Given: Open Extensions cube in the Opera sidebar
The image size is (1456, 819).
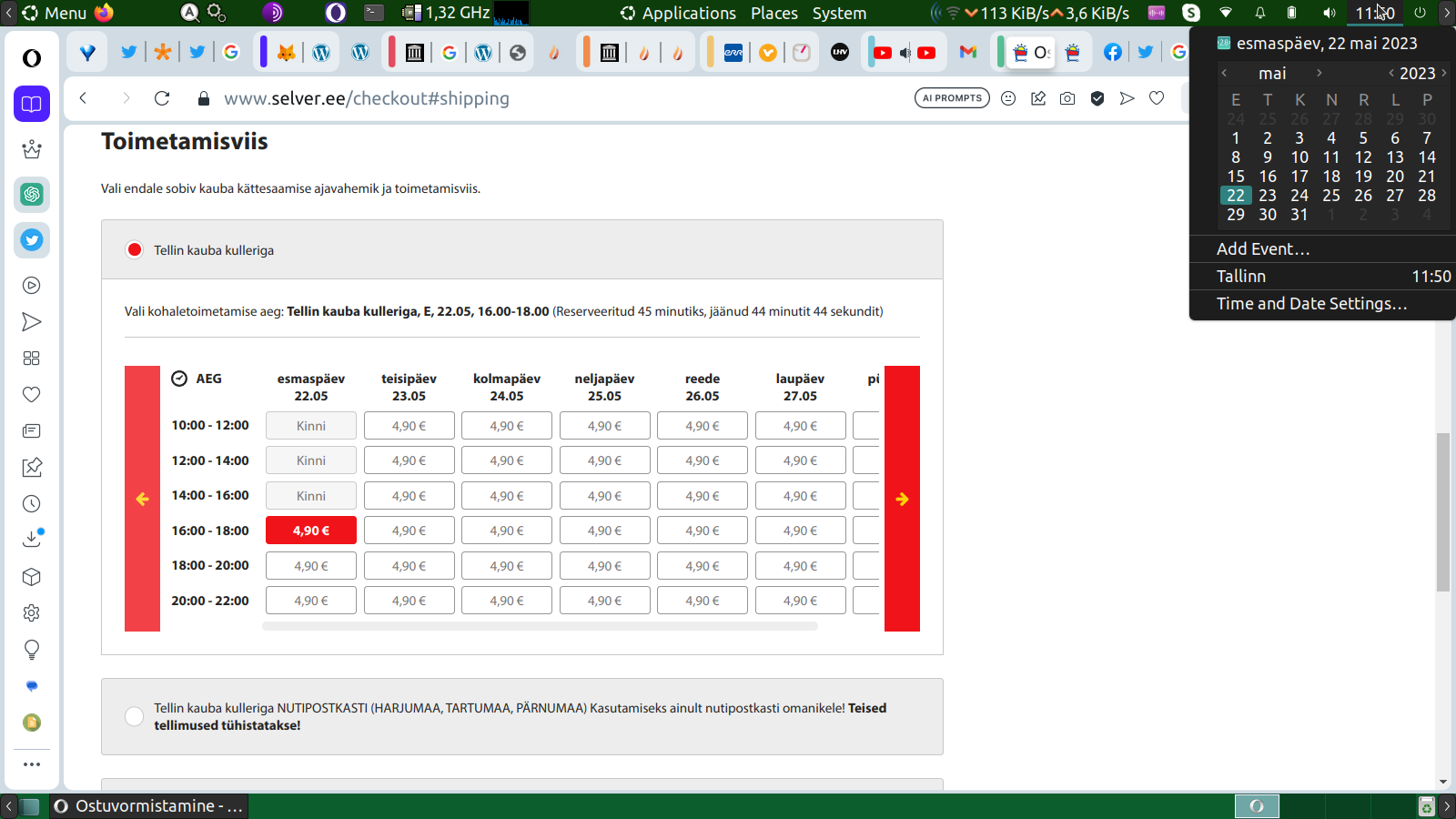Looking at the screenshot, I should tap(32, 577).
